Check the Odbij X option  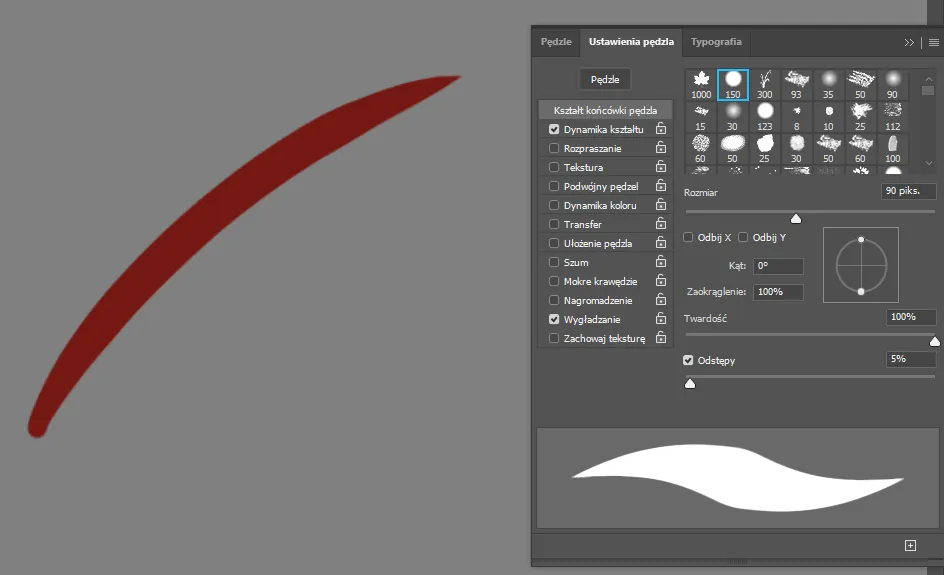coord(688,237)
